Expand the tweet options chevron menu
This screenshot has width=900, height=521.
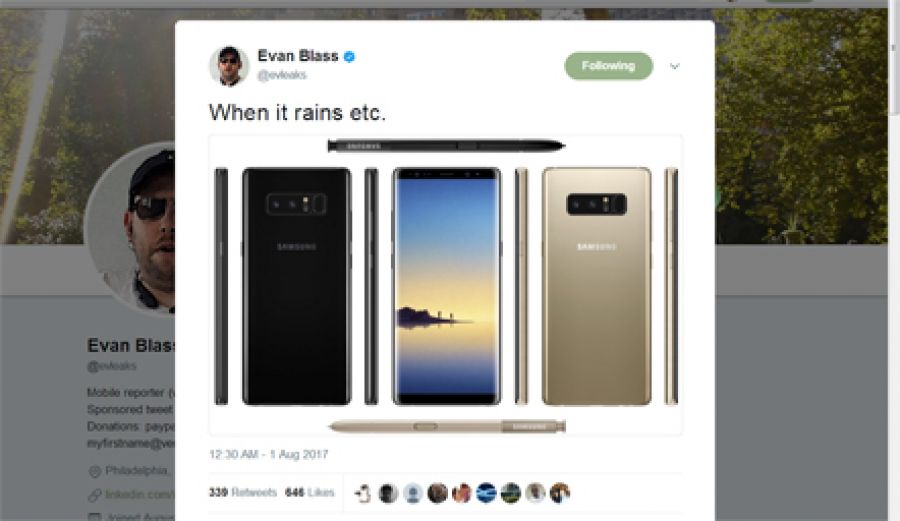(x=675, y=66)
